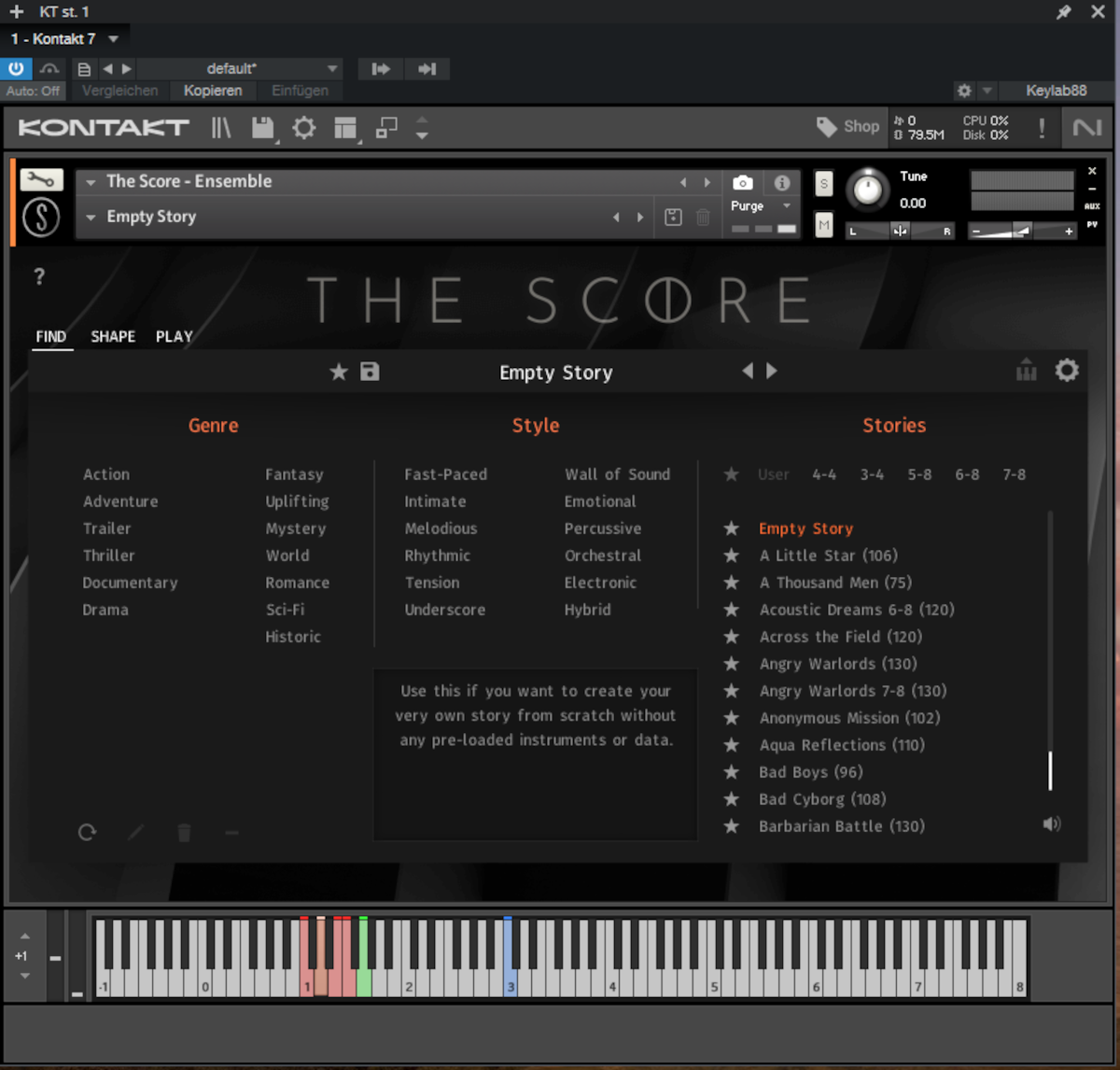Select the Fantasy genre
Screen dimensions: 1120x1070
(x=294, y=474)
